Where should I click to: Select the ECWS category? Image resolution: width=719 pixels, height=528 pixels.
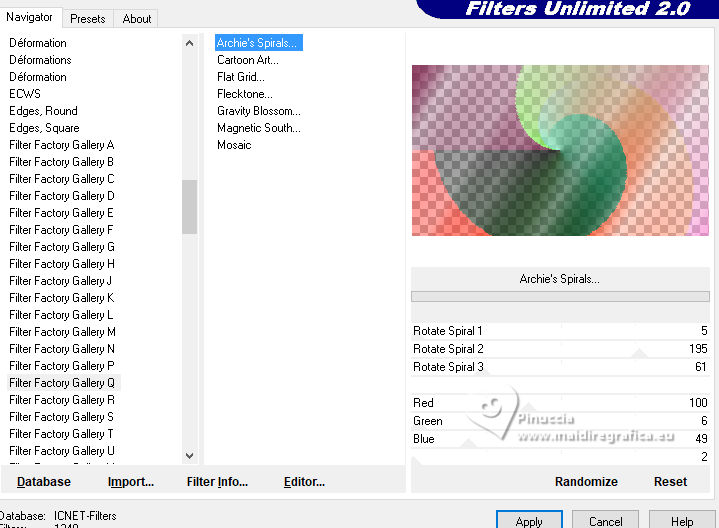pos(25,94)
